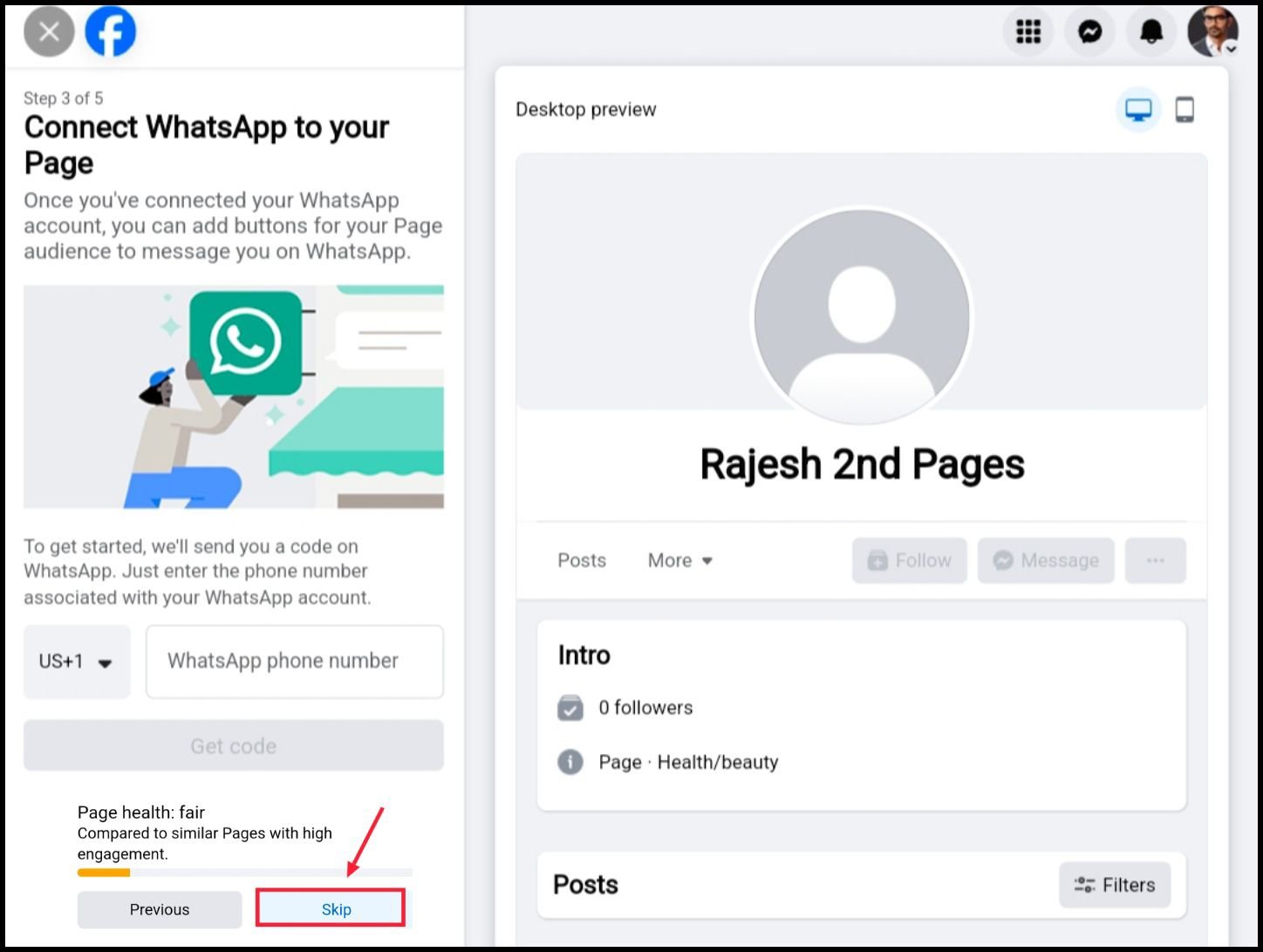Click 'Page · Health/beauty' text

(x=688, y=763)
